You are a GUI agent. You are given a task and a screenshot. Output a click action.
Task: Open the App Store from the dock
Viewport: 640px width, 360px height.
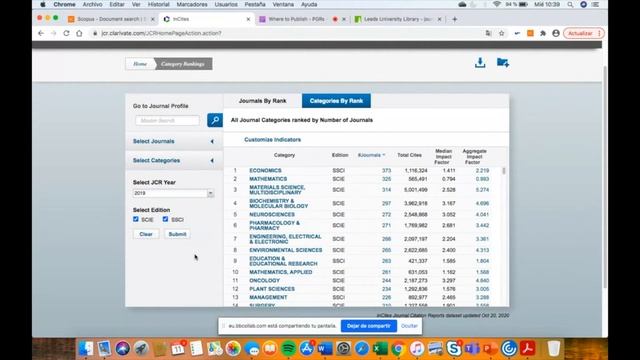click(x=307, y=348)
